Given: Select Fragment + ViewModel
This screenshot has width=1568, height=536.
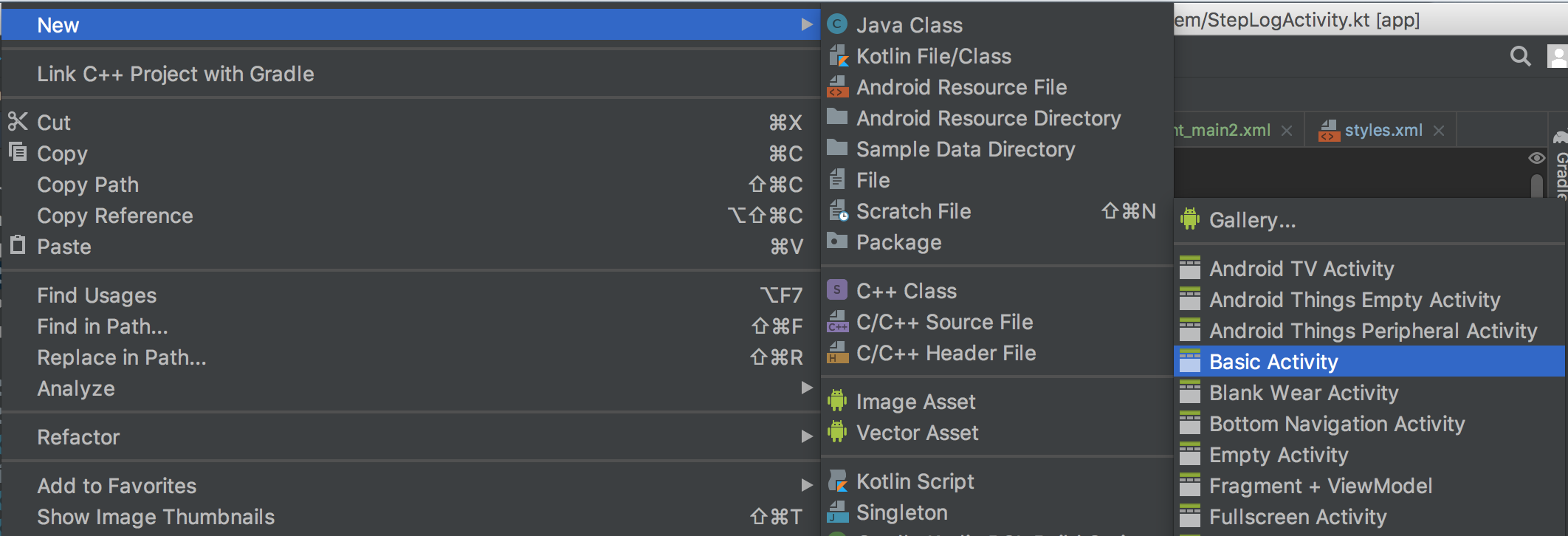Looking at the screenshot, I should click(1369, 486).
